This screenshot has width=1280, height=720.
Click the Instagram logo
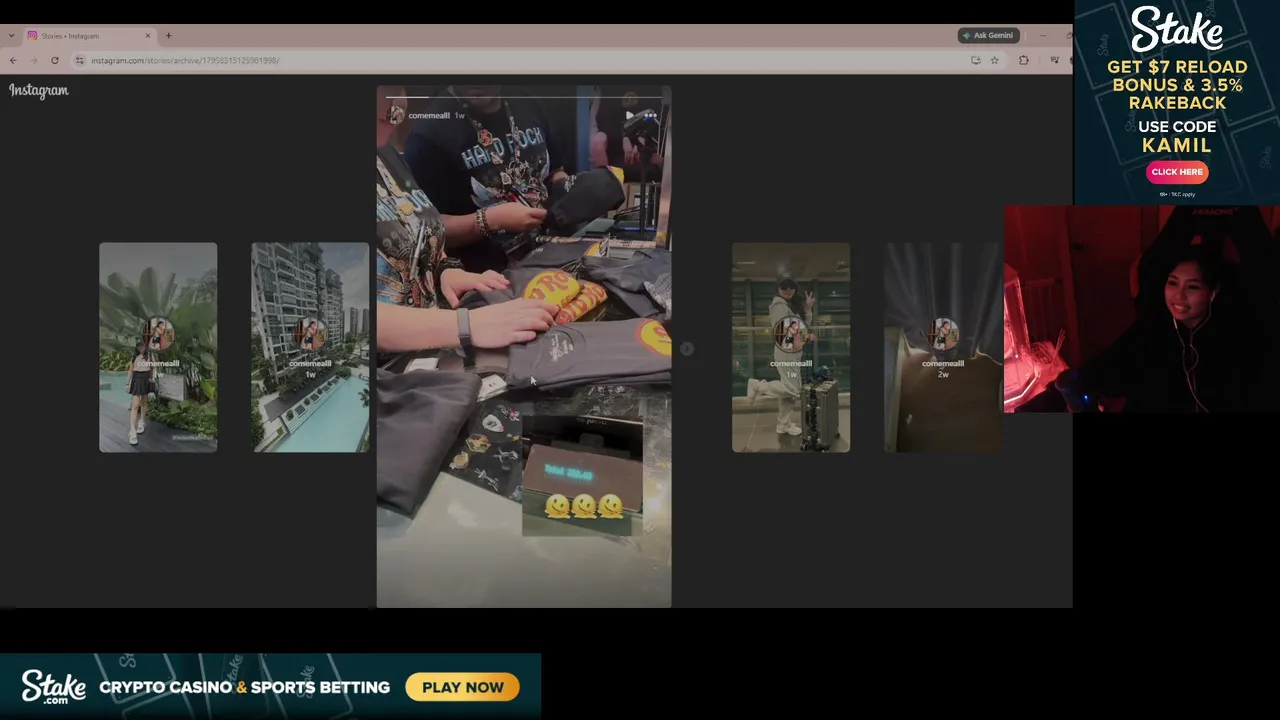click(39, 90)
